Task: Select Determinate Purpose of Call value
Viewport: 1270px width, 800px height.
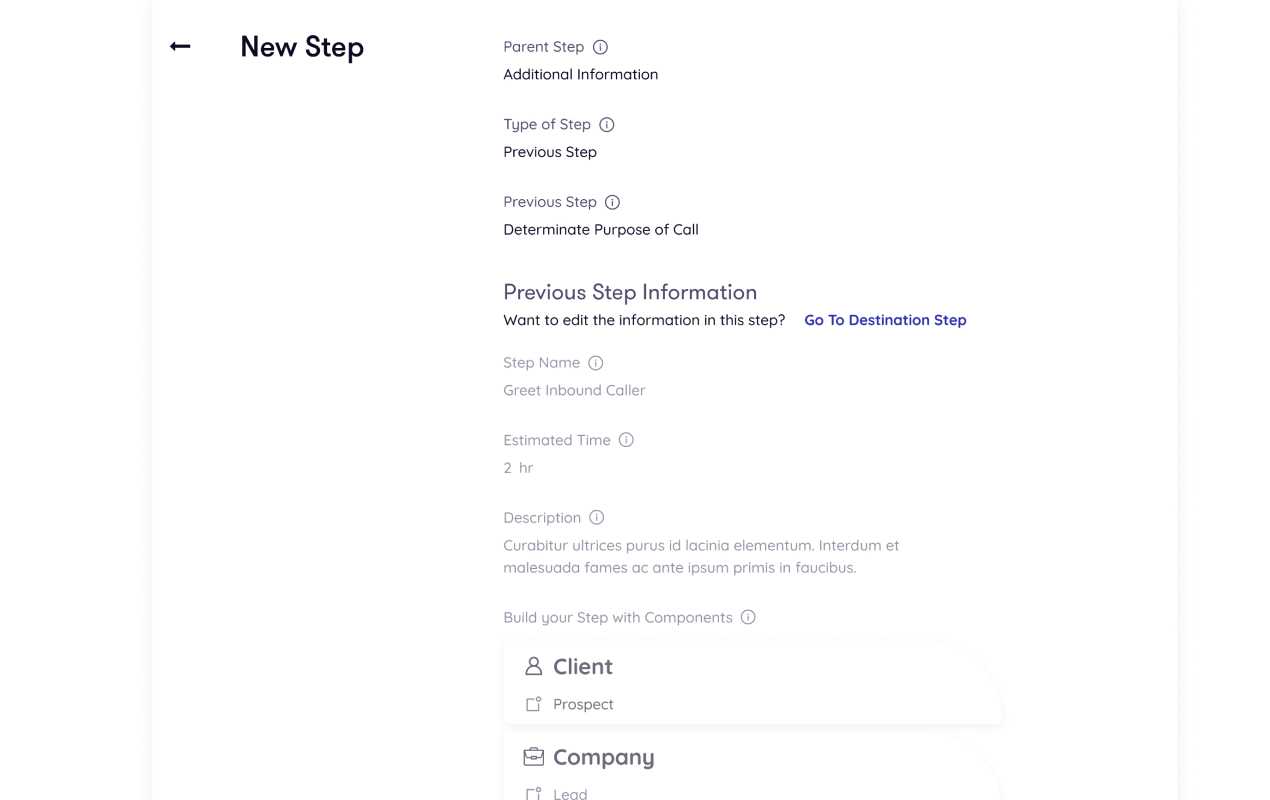Action: point(601,229)
